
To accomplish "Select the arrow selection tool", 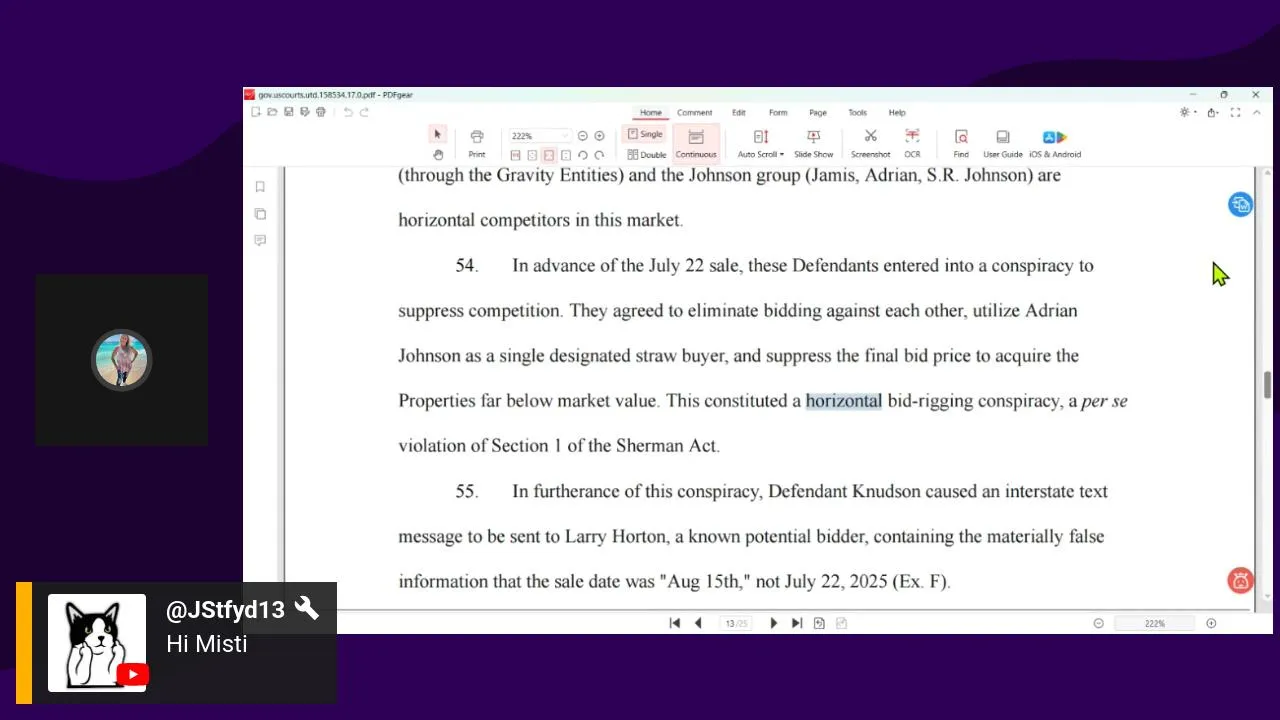I will (x=437, y=134).
